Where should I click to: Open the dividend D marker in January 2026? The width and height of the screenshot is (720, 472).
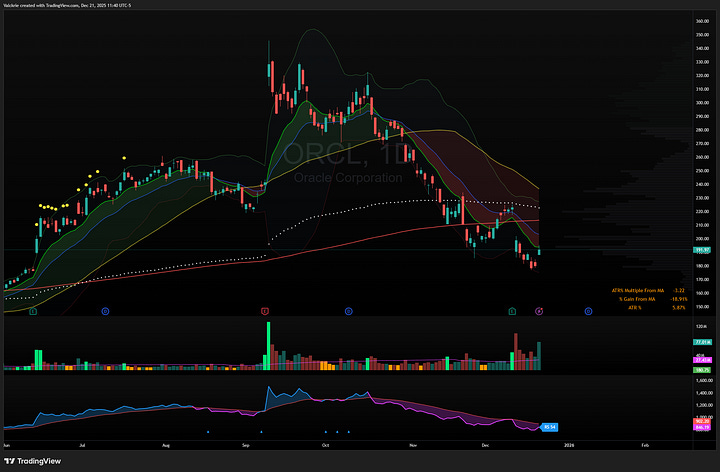pyautogui.click(x=588, y=312)
